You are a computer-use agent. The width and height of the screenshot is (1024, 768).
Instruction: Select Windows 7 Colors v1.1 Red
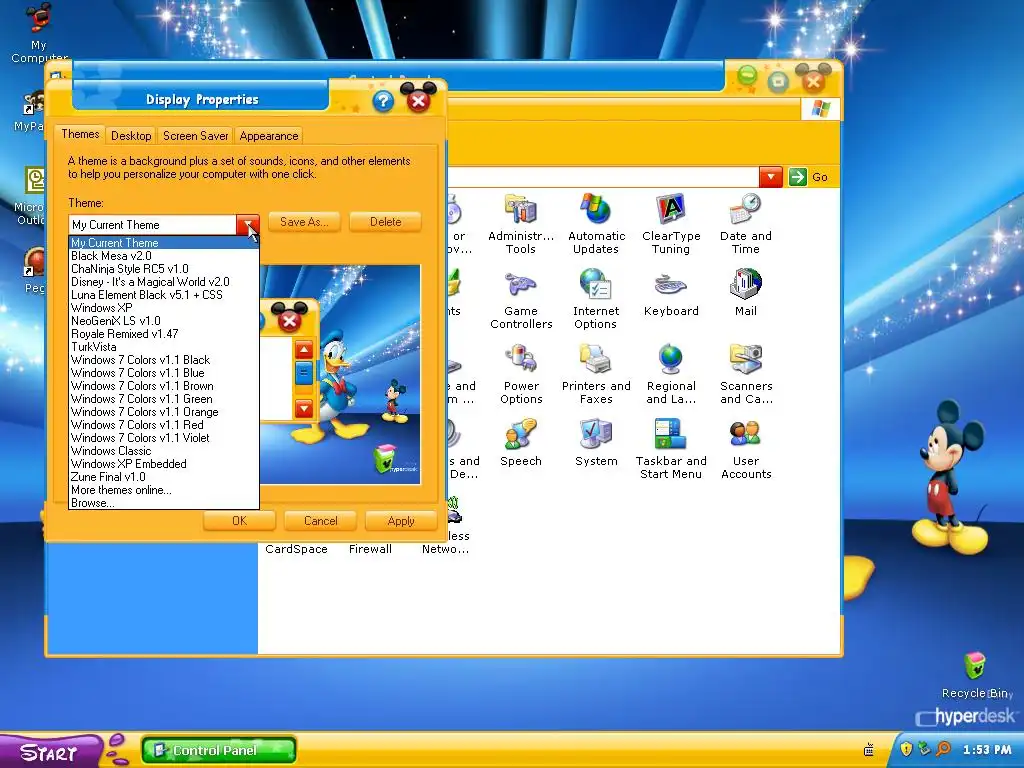coord(164,425)
